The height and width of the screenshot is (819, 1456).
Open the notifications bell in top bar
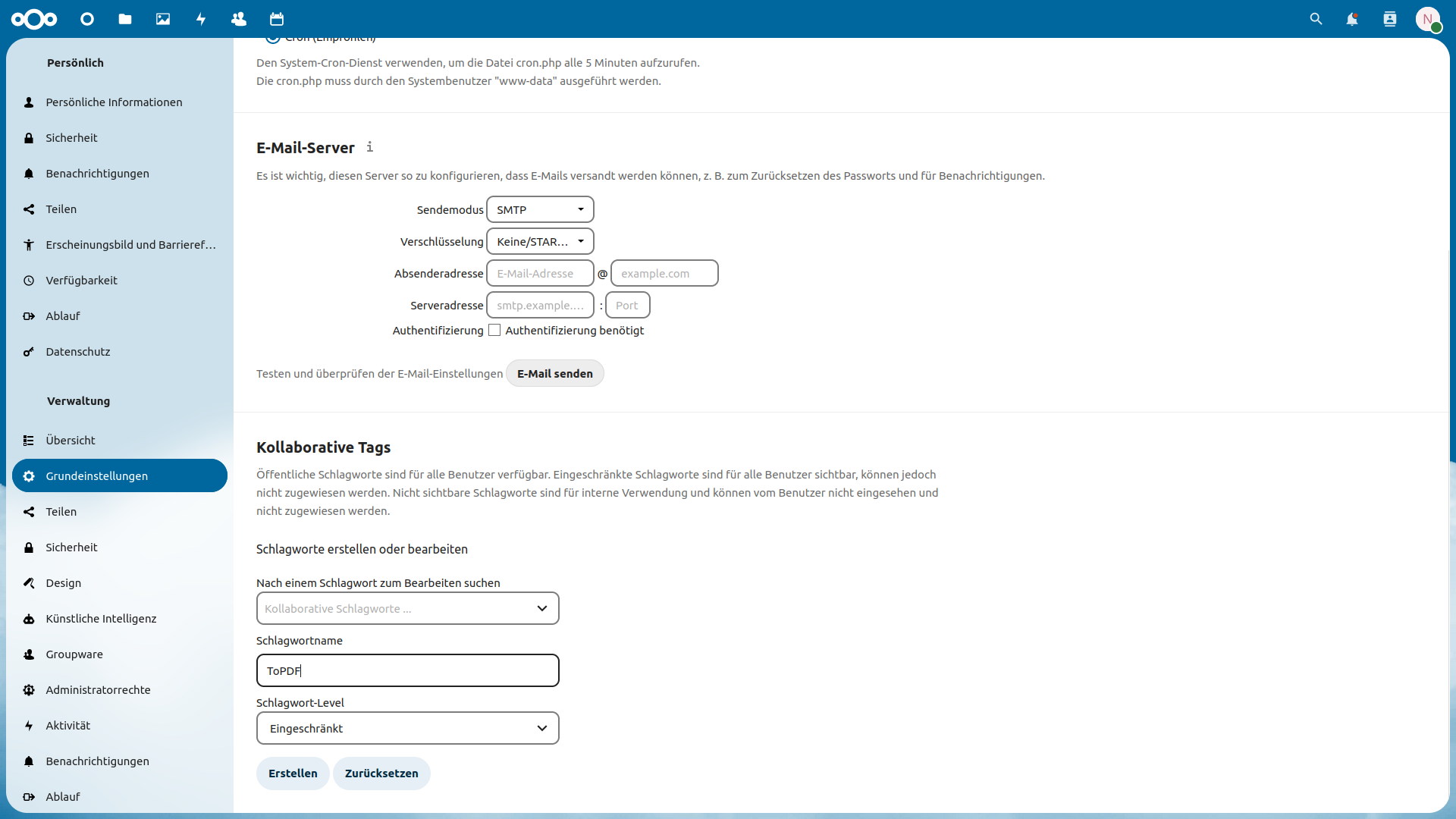click(x=1352, y=19)
